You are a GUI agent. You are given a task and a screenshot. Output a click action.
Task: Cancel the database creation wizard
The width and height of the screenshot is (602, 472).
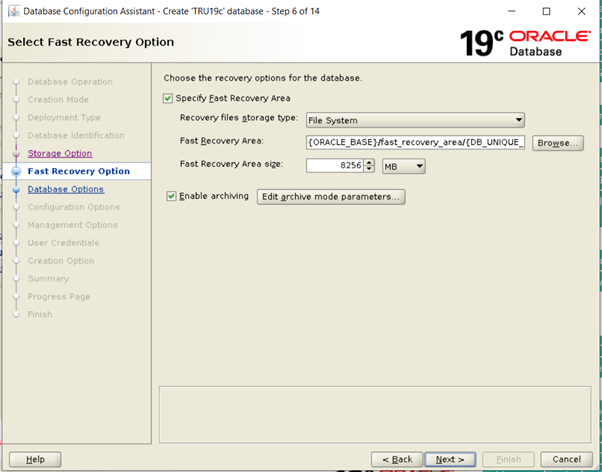(566, 459)
